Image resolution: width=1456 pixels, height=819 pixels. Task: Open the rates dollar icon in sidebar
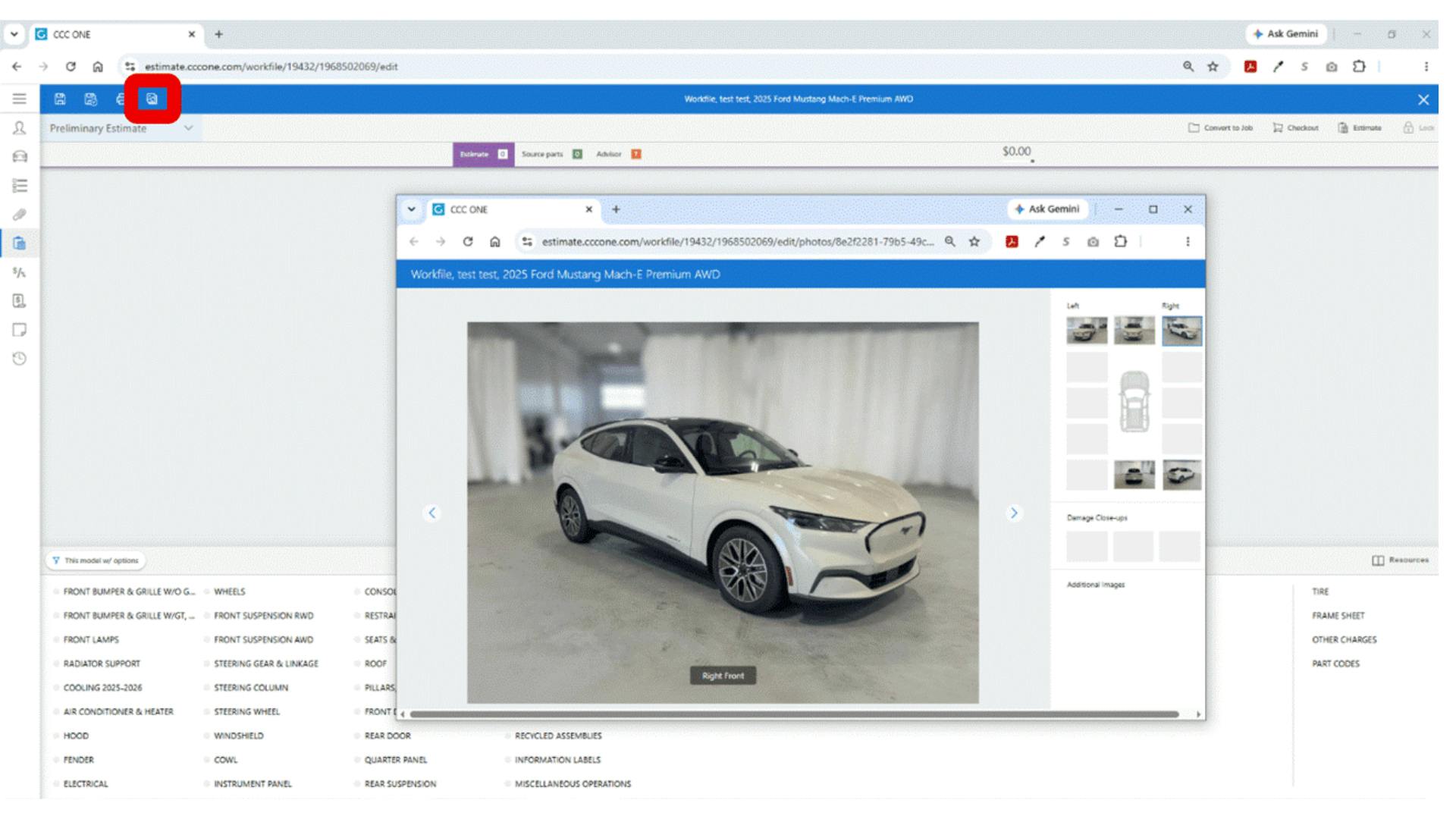pyautogui.click(x=20, y=272)
